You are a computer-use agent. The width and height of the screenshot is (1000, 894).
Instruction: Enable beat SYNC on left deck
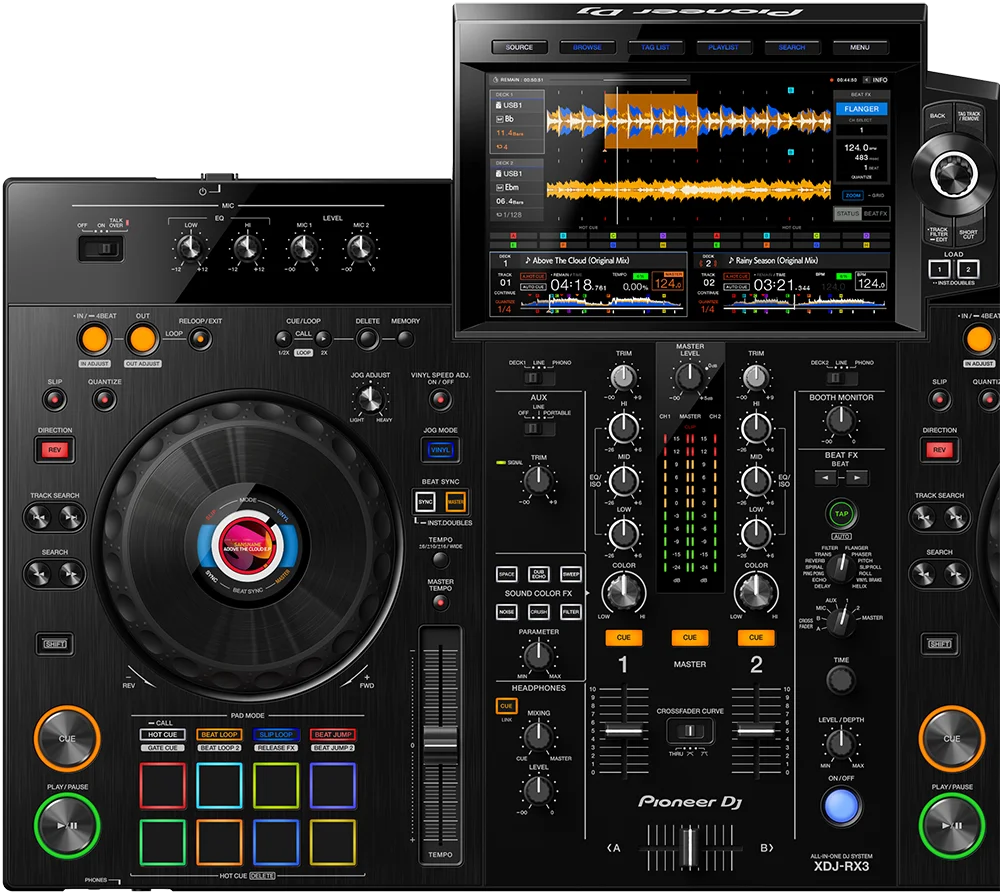point(425,502)
